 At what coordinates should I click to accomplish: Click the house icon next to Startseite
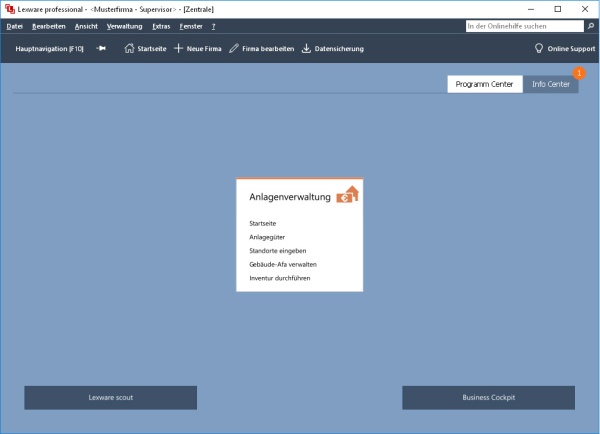point(129,48)
